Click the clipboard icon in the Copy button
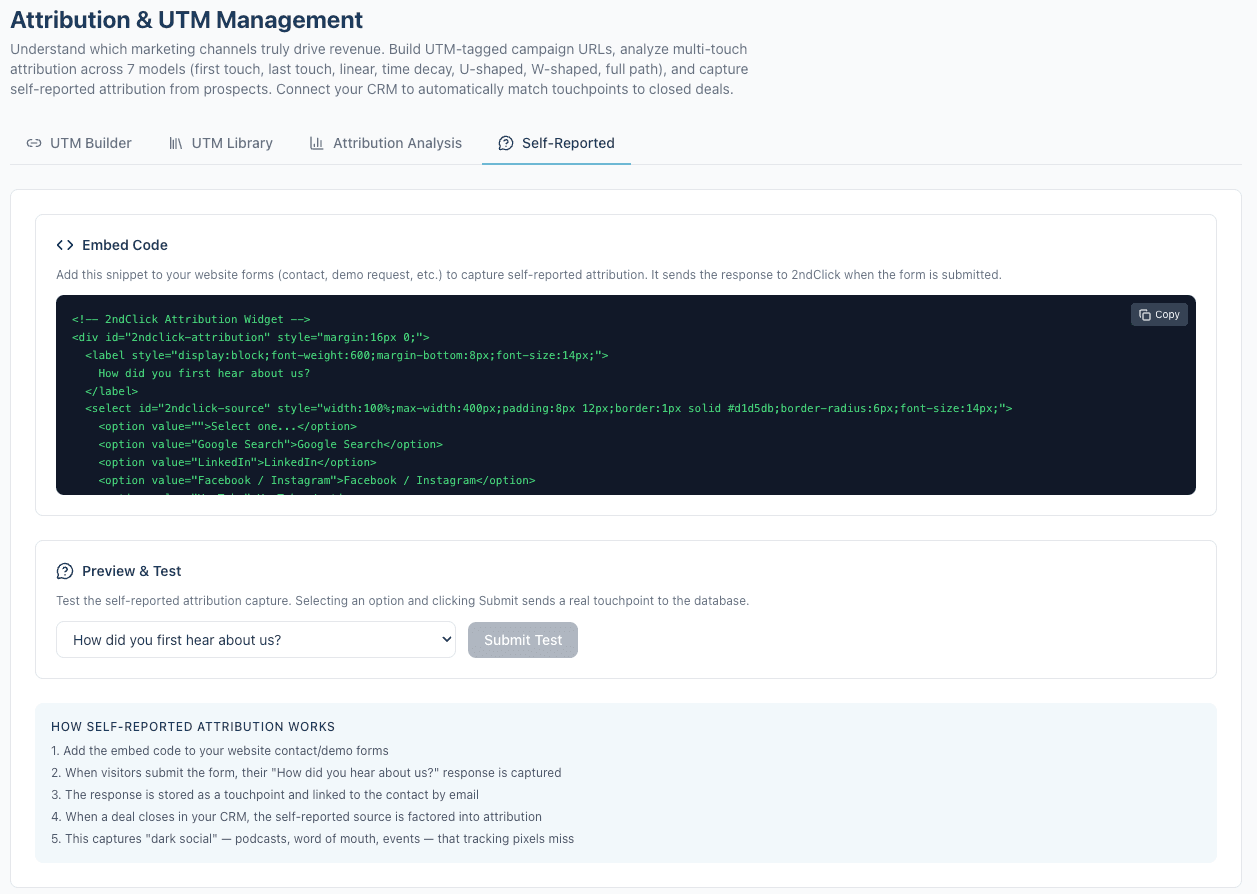Image resolution: width=1257 pixels, height=894 pixels. tap(1145, 314)
